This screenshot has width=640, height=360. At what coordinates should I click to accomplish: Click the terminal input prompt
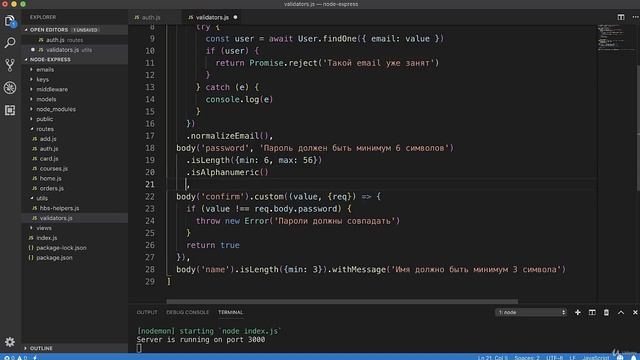(139, 348)
